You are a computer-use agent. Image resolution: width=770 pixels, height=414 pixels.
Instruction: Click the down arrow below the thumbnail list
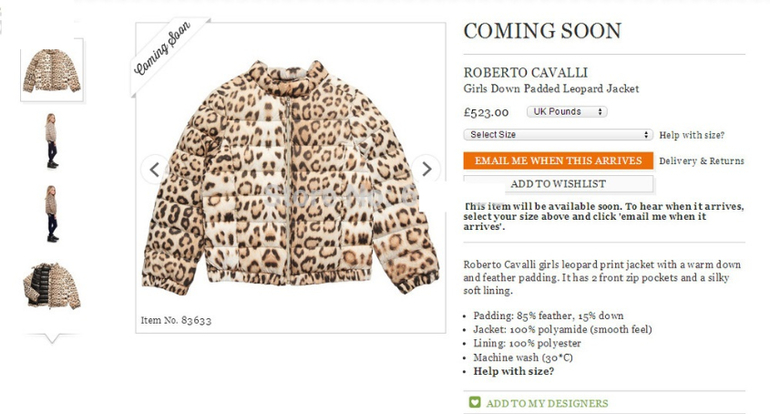tap(52, 338)
